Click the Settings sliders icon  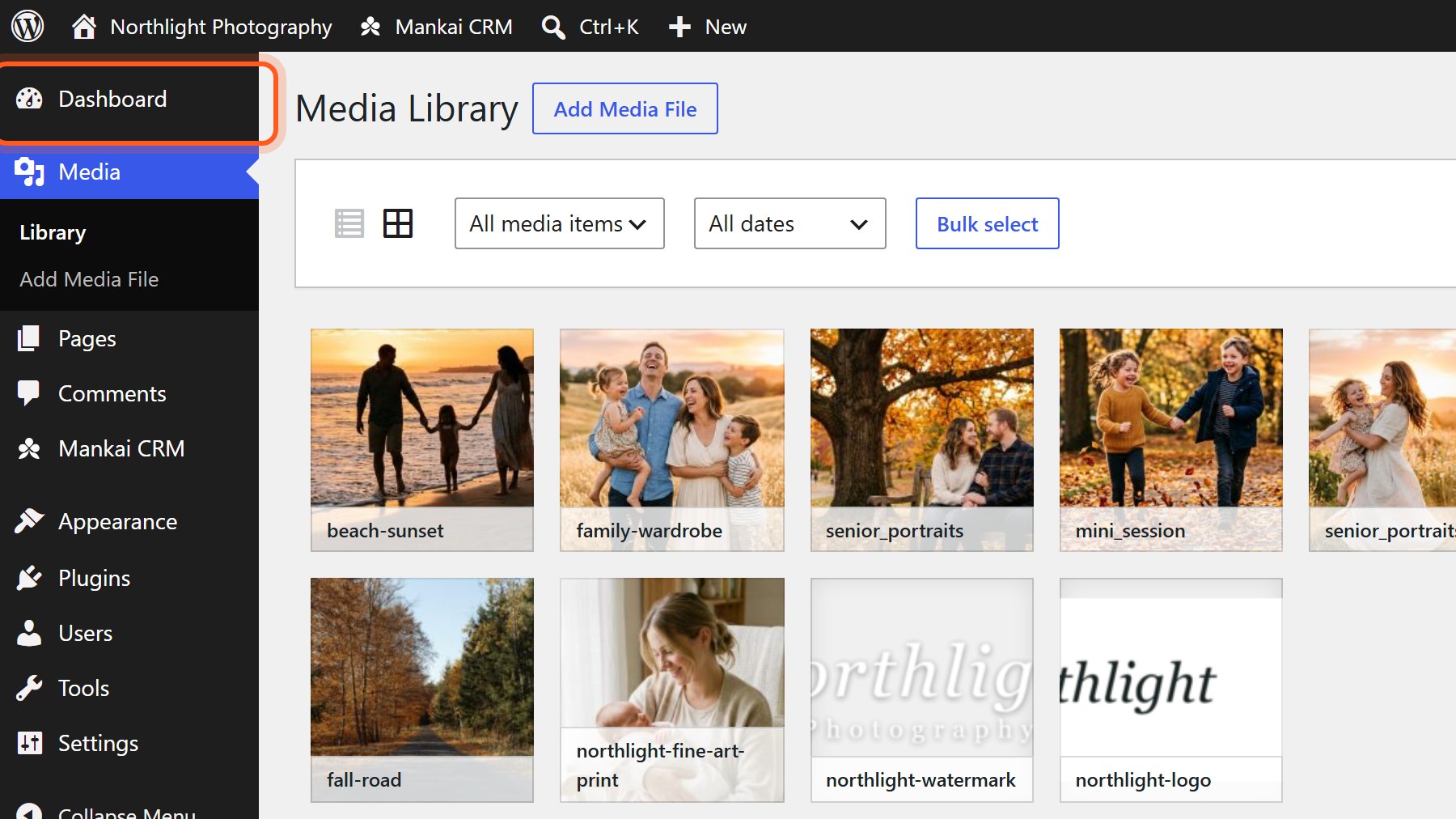(x=29, y=743)
